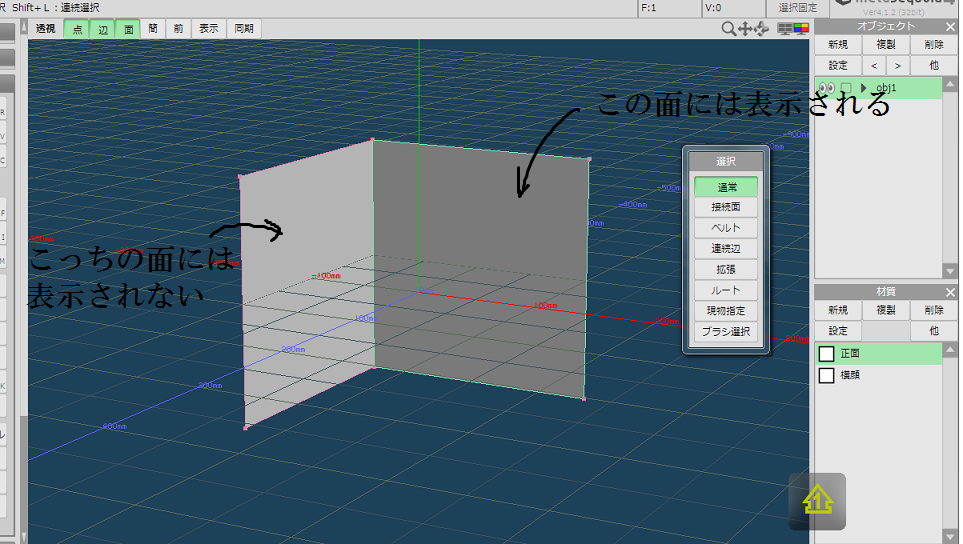Click the four-arrow pan view icon
963x544 pixels.
click(x=746, y=29)
